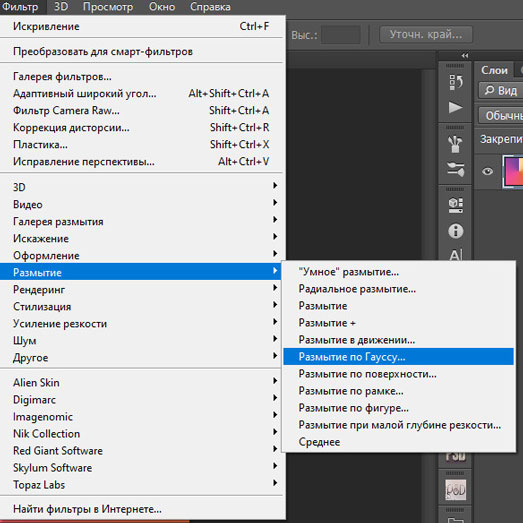Choose Радиальное размытие
The image size is (523, 523).
click(x=398, y=289)
